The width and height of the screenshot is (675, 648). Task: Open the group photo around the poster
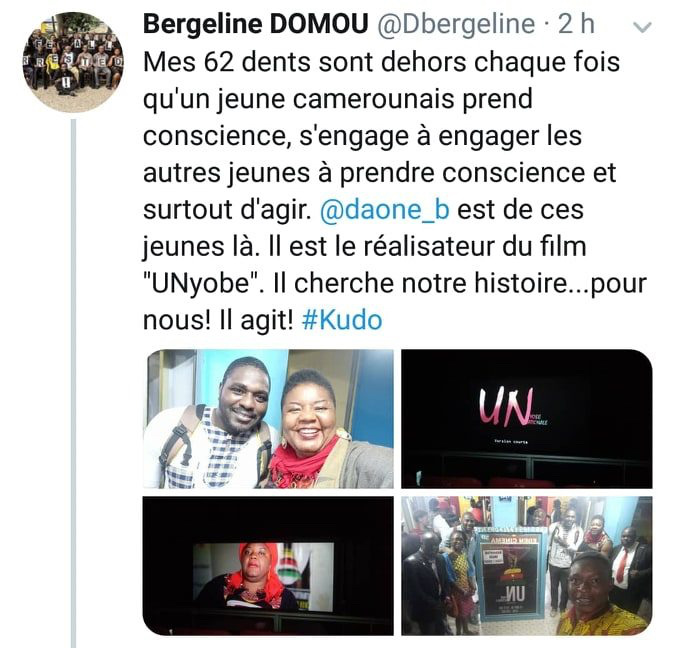527,566
